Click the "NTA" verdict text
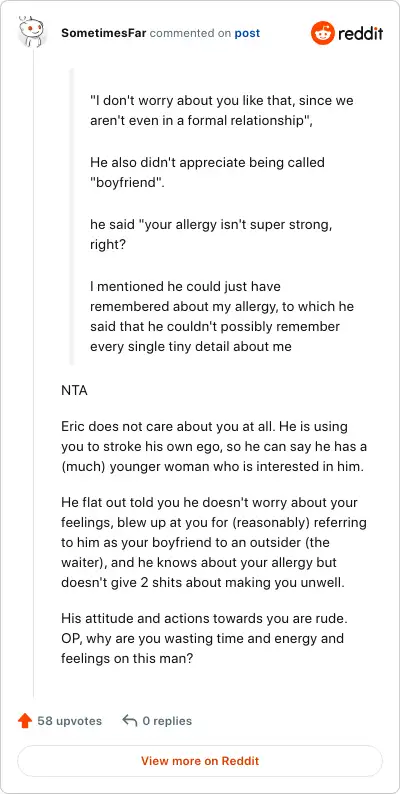Screen dimensions: 400x794 [74, 391]
